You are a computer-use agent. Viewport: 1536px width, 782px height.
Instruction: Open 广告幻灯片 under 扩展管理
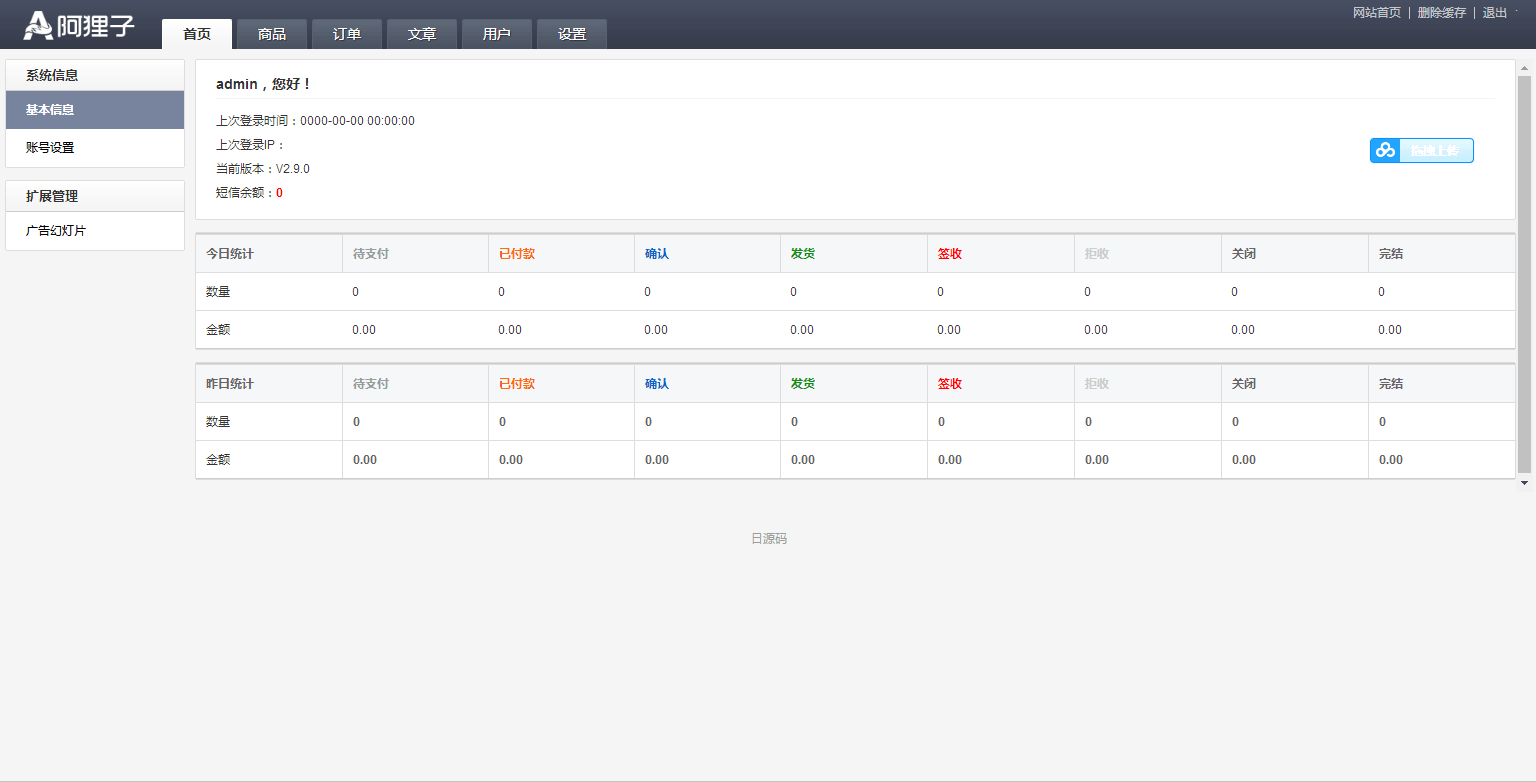pyautogui.click(x=56, y=231)
